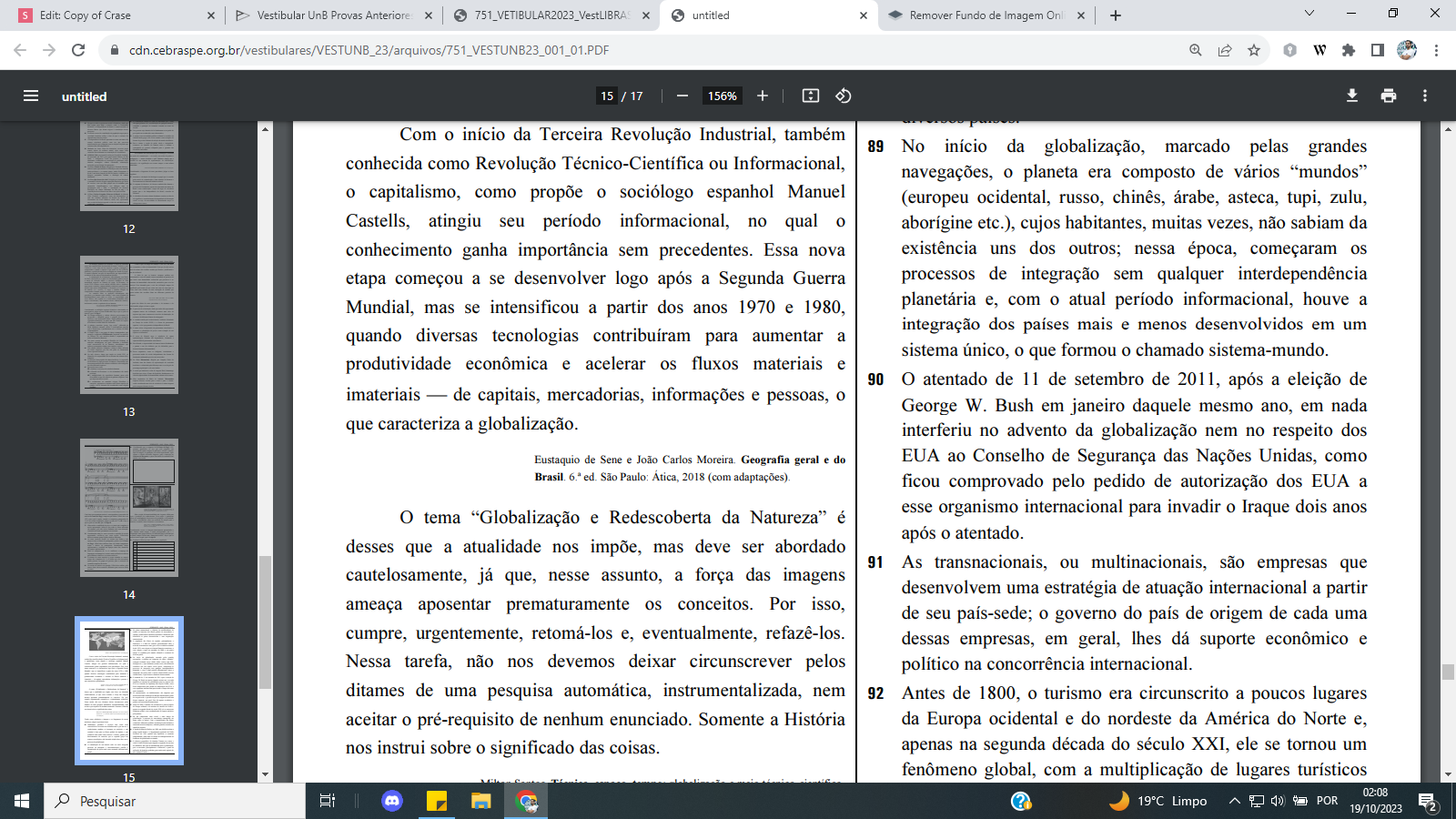Open the tab search dropdown arrow
Viewport: 1456px width, 819px height.
click(x=1309, y=14)
